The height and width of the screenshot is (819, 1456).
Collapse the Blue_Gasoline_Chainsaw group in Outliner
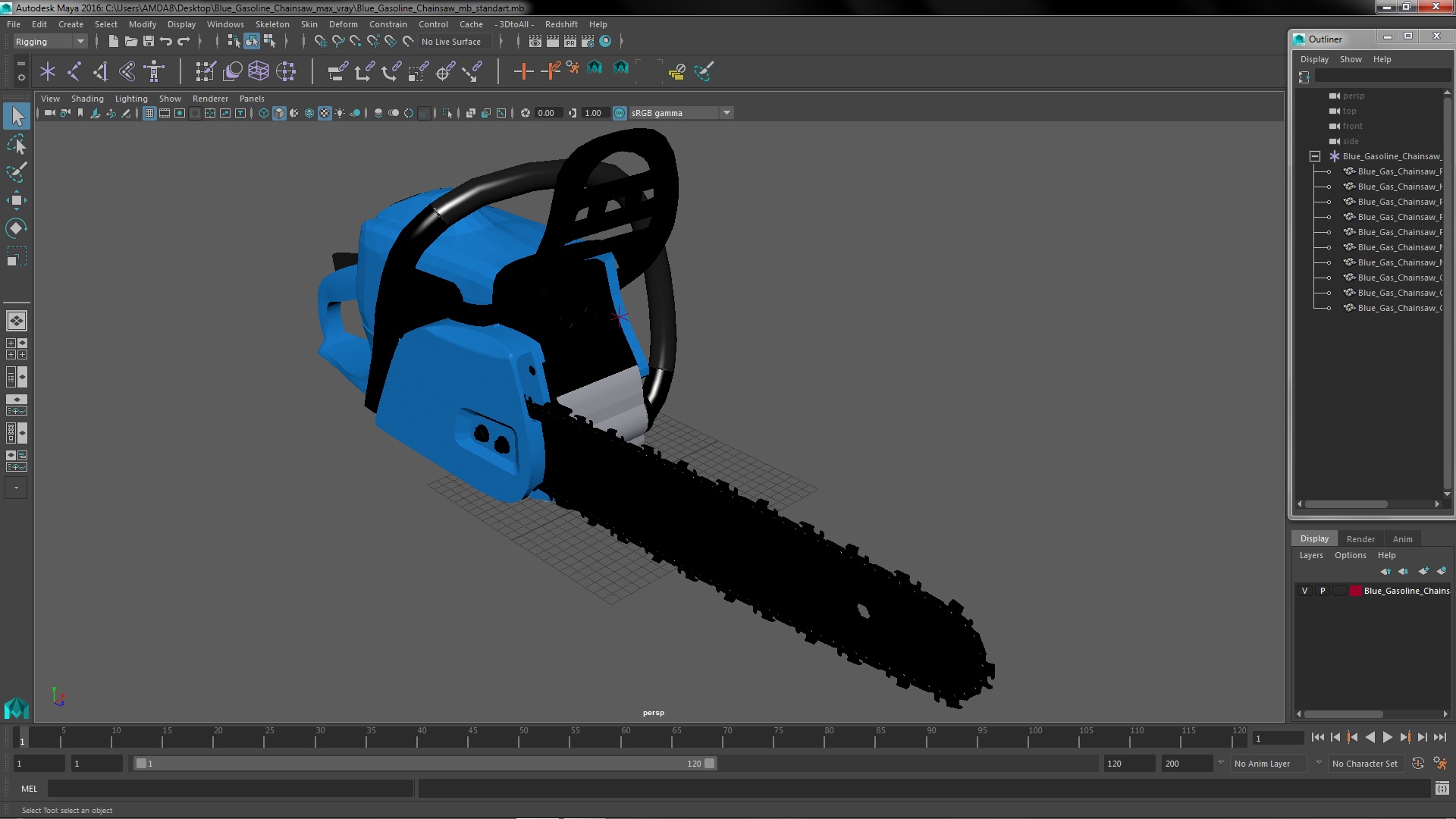[x=1315, y=156]
